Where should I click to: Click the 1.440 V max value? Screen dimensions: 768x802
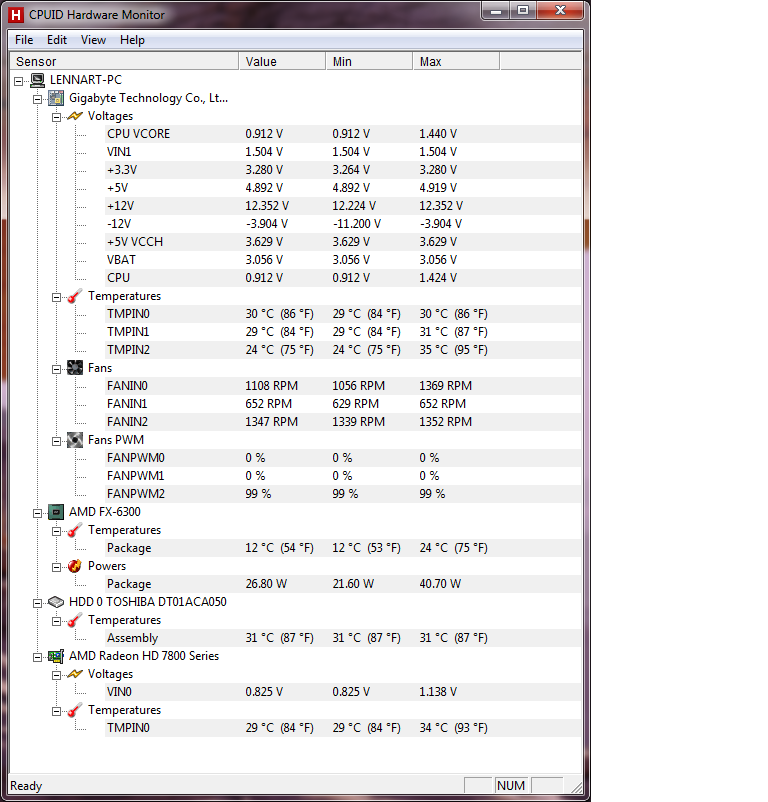point(438,134)
